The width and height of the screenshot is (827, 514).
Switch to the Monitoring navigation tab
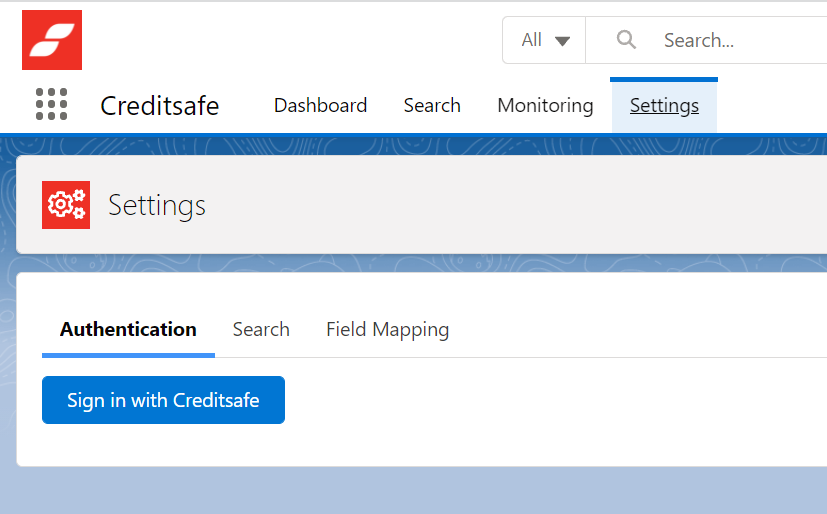[545, 105]
